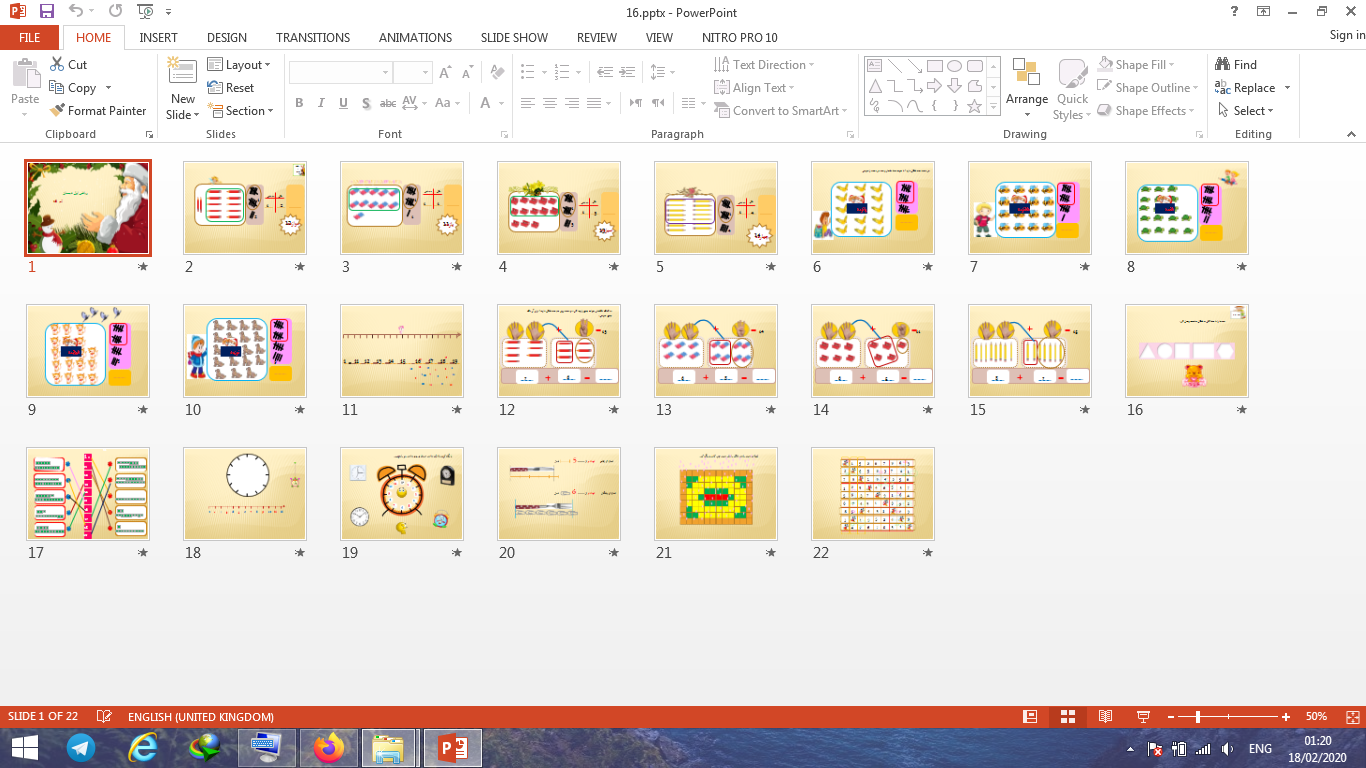Toggle Slide Sorter view in status bar
This screenshot has width=1366, height=768.
1068,717
